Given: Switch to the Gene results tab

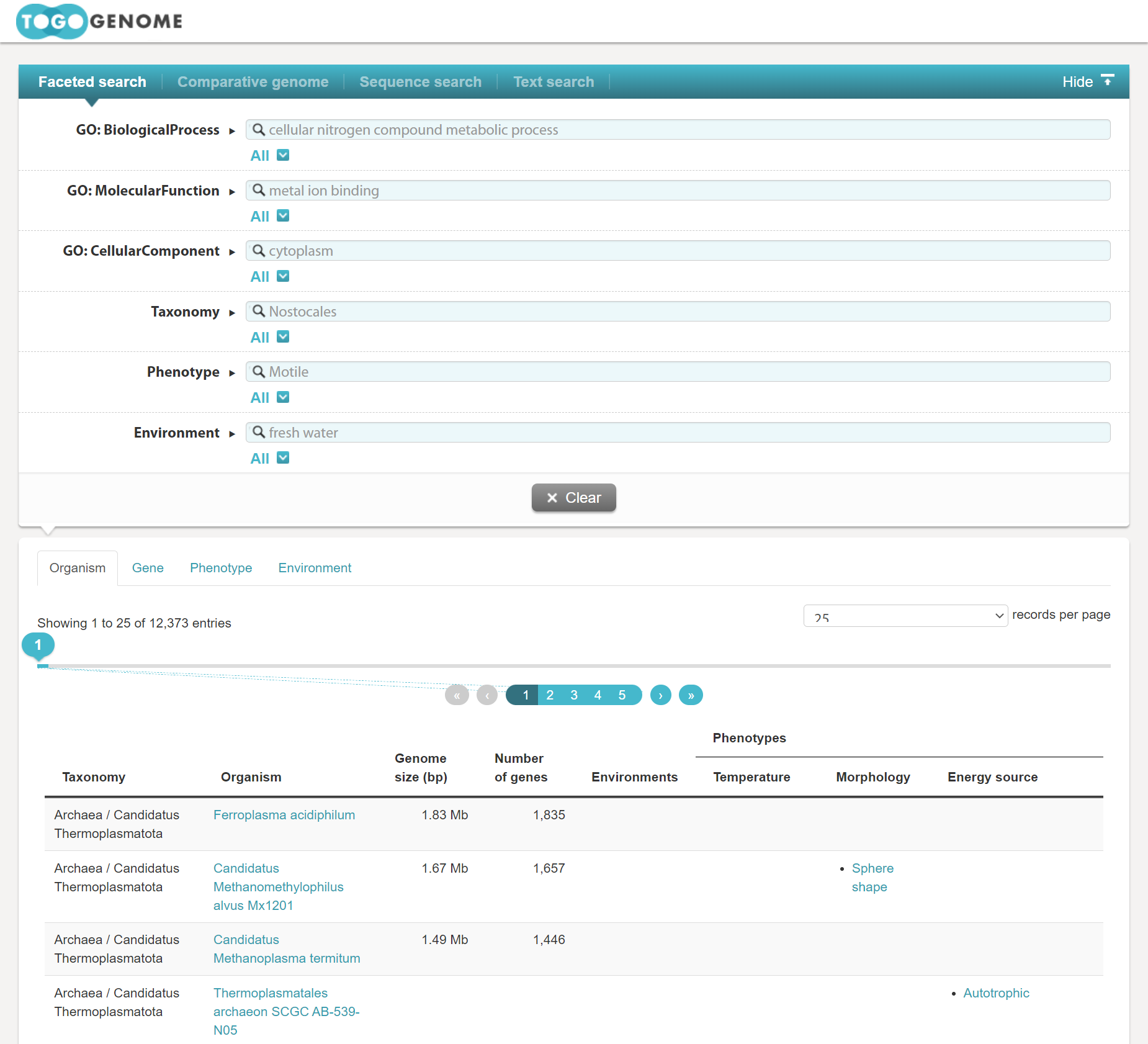Looking at the screenshot, I should [x=148, y=568].
